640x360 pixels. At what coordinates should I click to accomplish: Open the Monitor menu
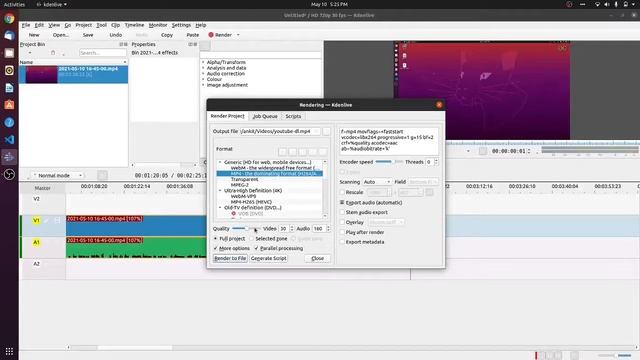[158, 25]
